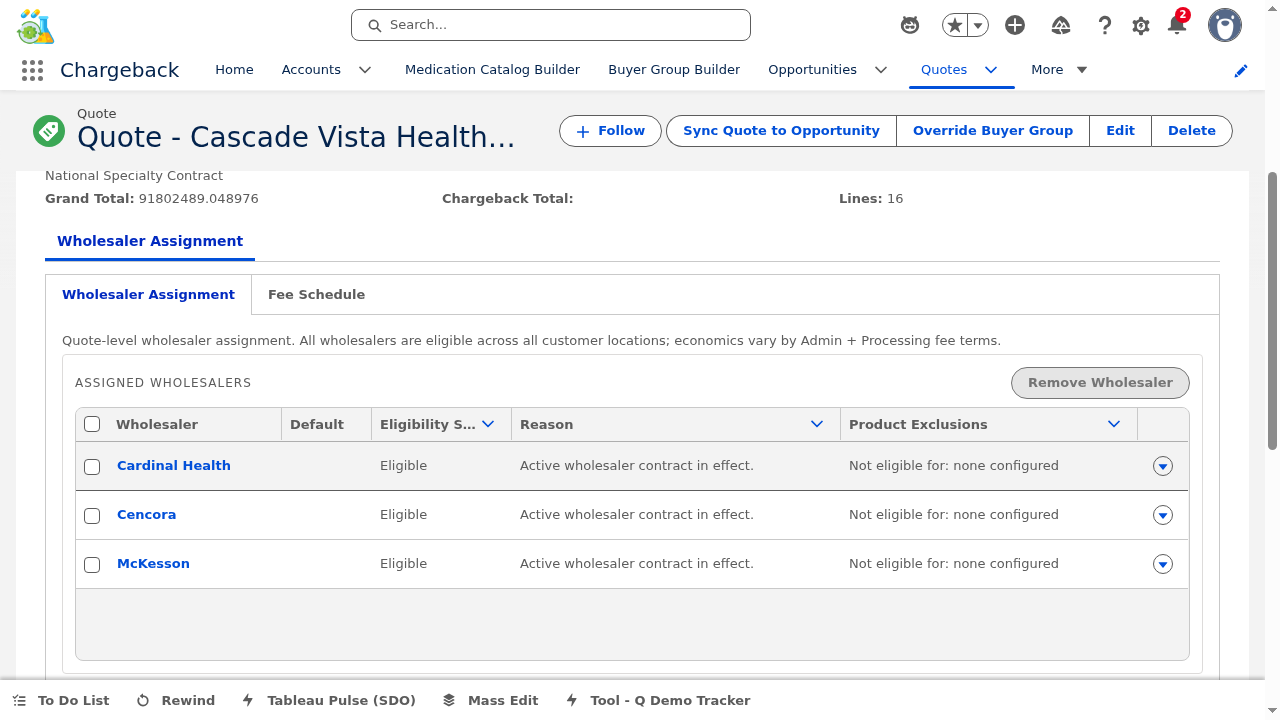The height and width of the screenshot is (720, 1280).
Task: Open the Favorites list dropdown arrow
Action: point(978,25)
